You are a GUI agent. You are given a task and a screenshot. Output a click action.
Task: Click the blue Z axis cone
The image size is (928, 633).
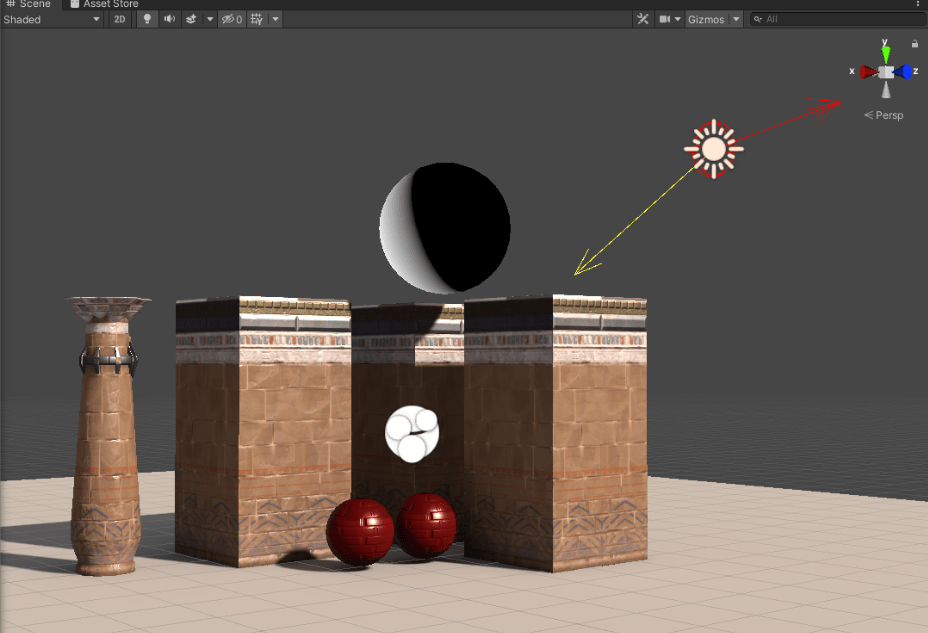(x=903, y=72)
